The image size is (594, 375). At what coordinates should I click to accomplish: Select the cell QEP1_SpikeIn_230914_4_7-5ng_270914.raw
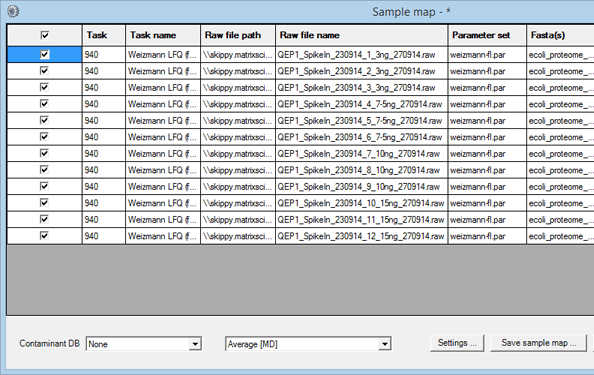361,104
